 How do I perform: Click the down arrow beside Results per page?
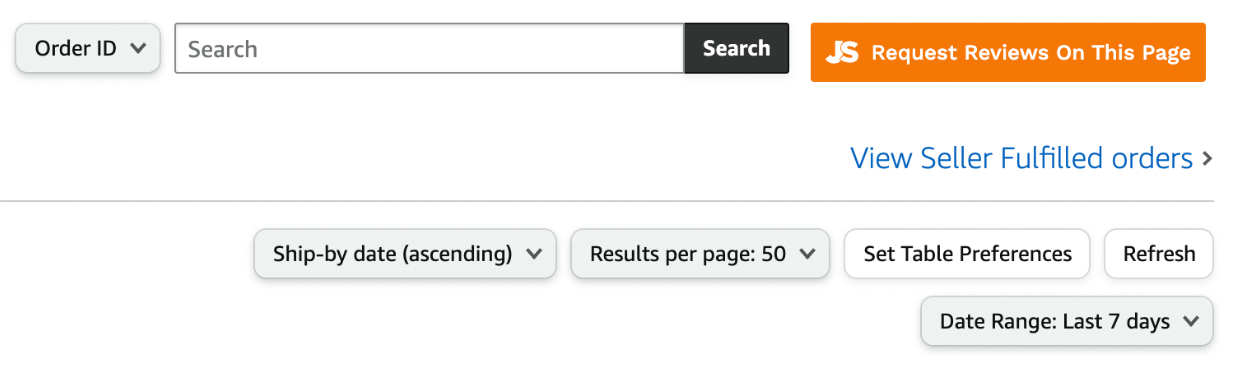click(x=807, y=254)
